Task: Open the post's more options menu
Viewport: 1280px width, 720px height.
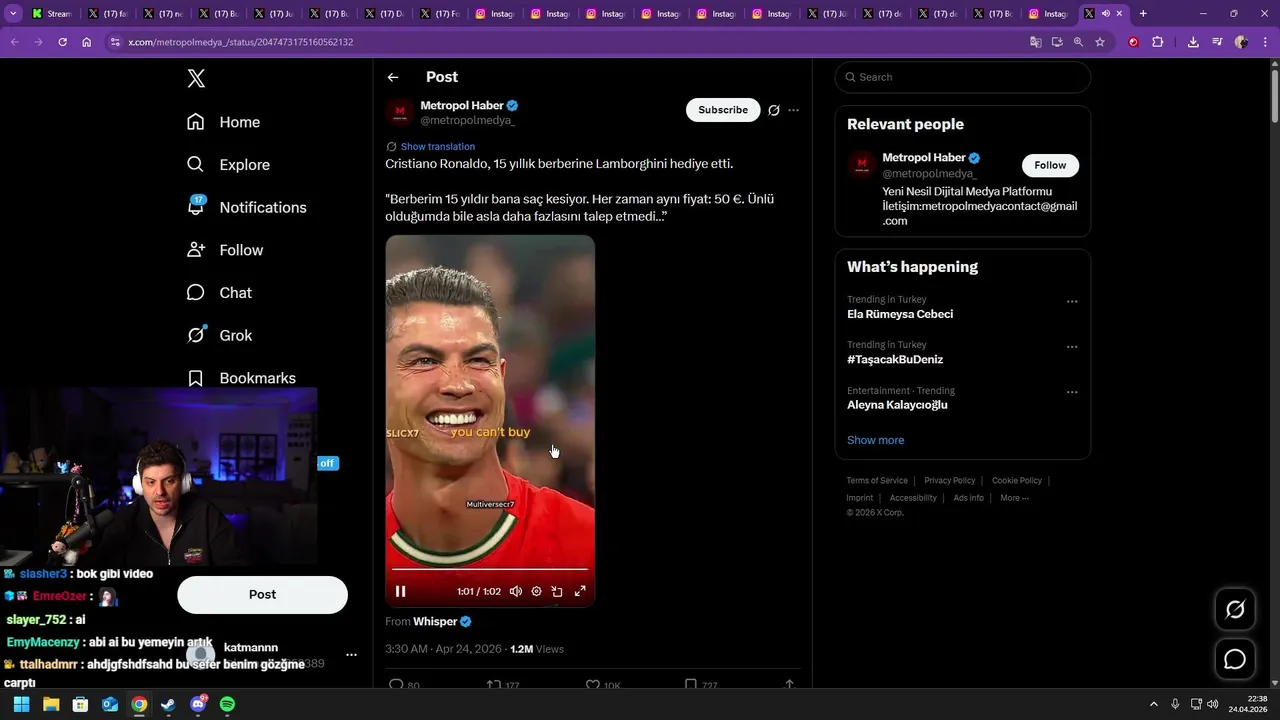Action: pyautogui.click(x=794, y=110)
